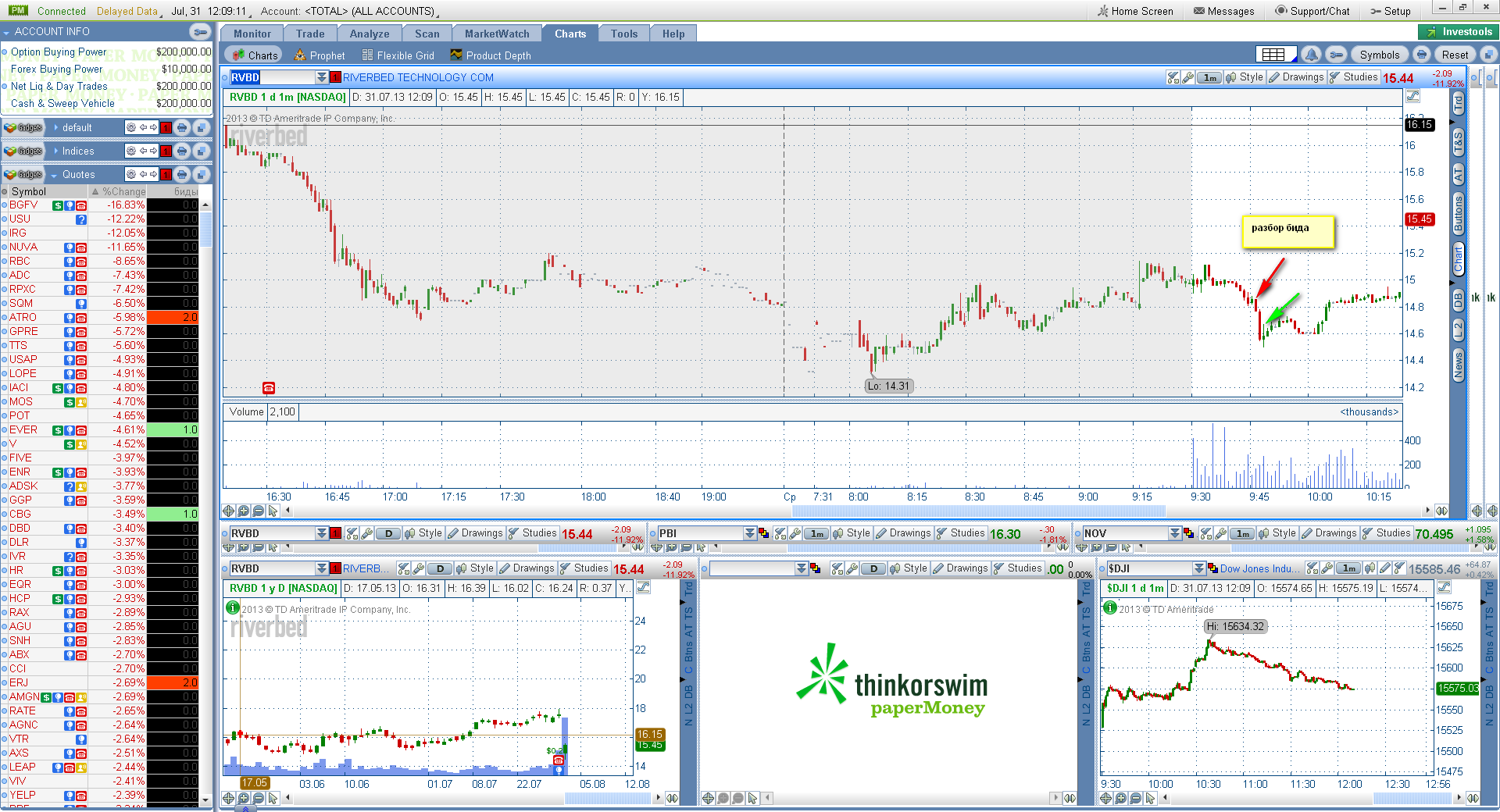The image size is (1500, 812).
Task: Click the Quotes list vertical scrollbar thumb
Action: pos(206,229)
